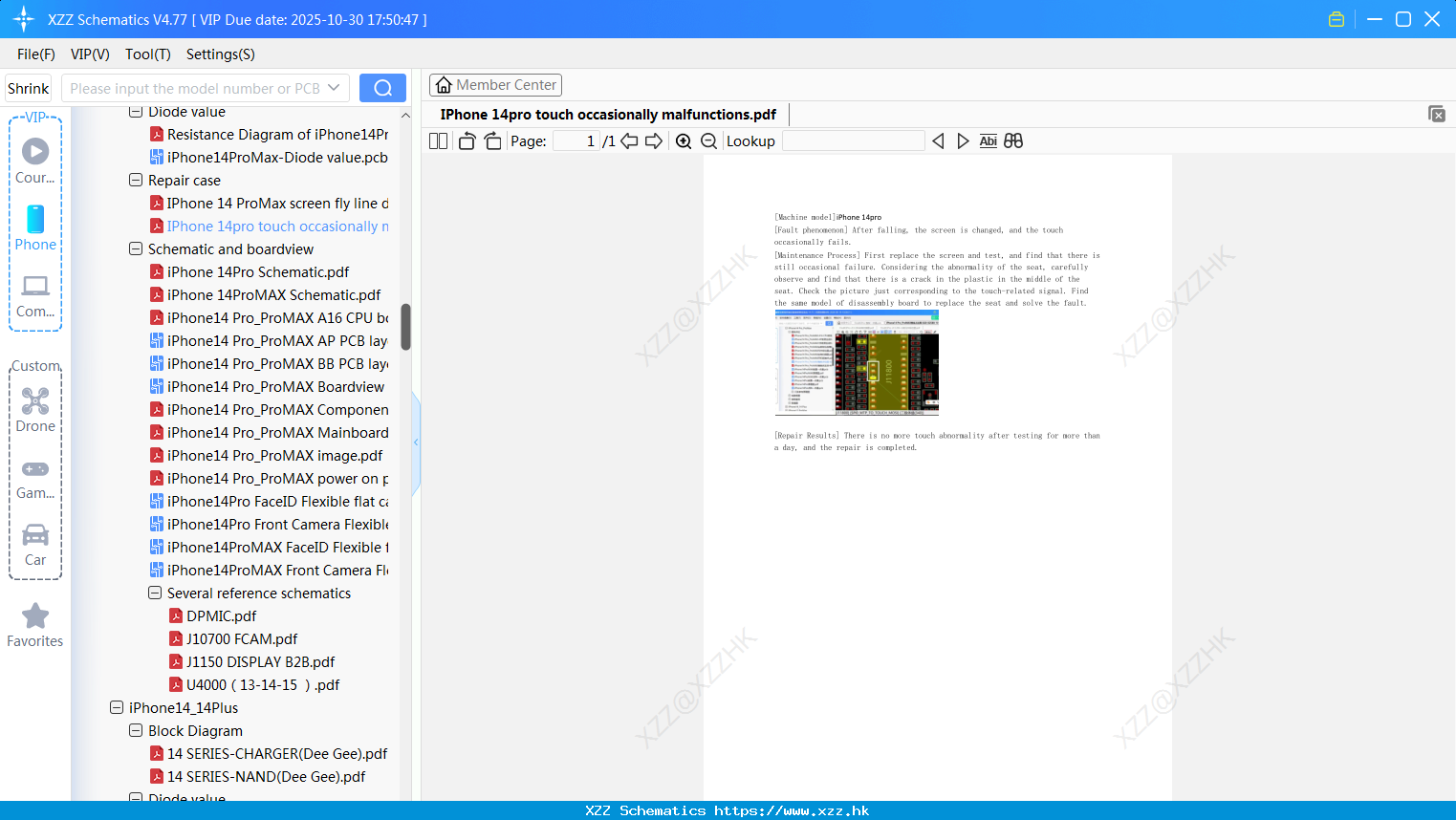This screenshot has height=820, width=1456.
Task: Collapse the Diode value folder at top
Action: [136, 112]
